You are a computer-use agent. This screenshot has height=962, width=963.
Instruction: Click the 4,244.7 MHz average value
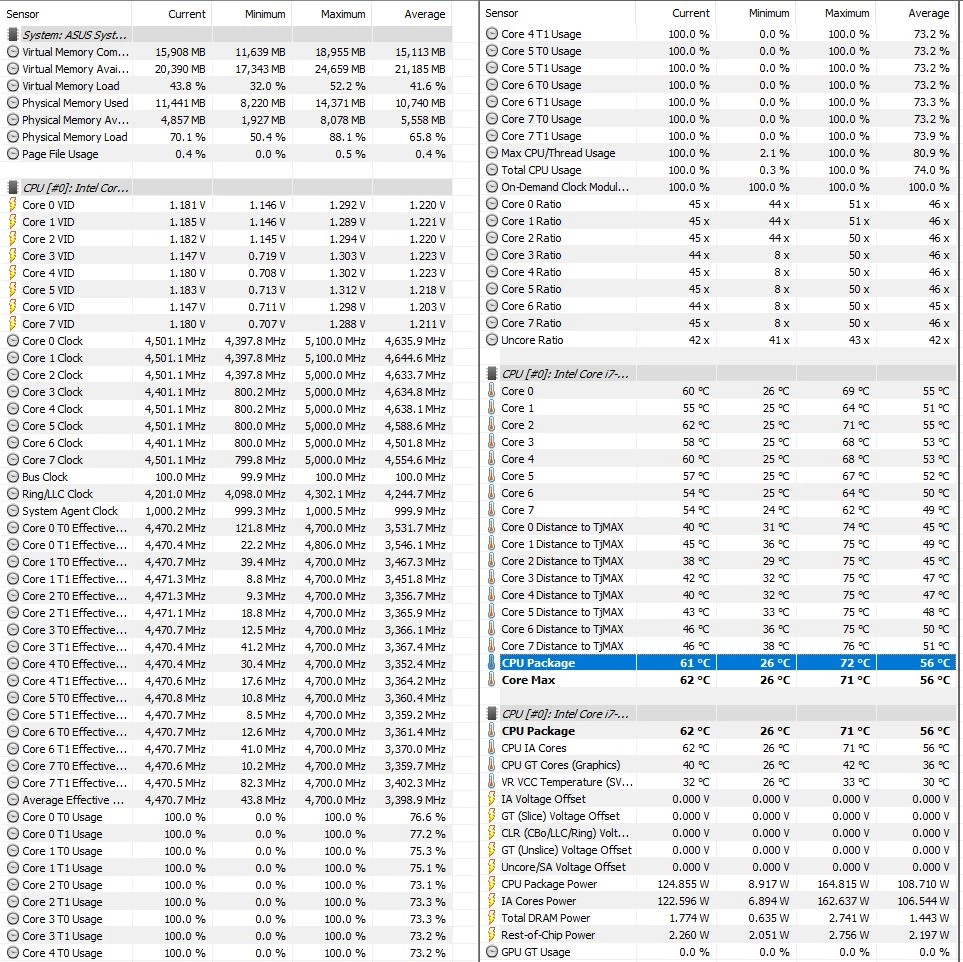pos(415,493)
